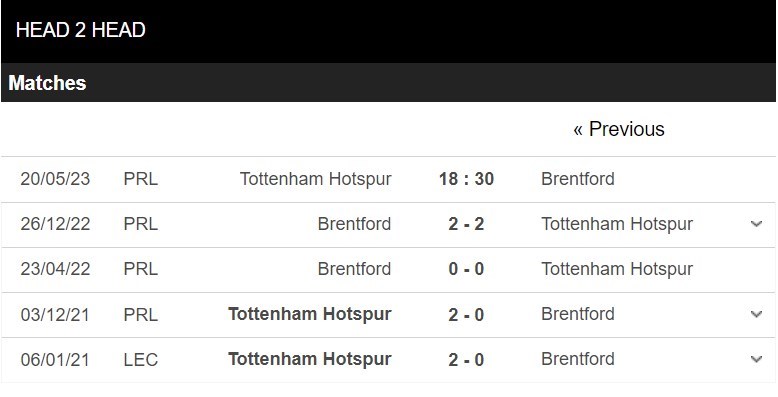Select bold Tottenham Hotspur on 03/12/21
The width and height of the screenshot is (778, 397).
tap(310, 315)
